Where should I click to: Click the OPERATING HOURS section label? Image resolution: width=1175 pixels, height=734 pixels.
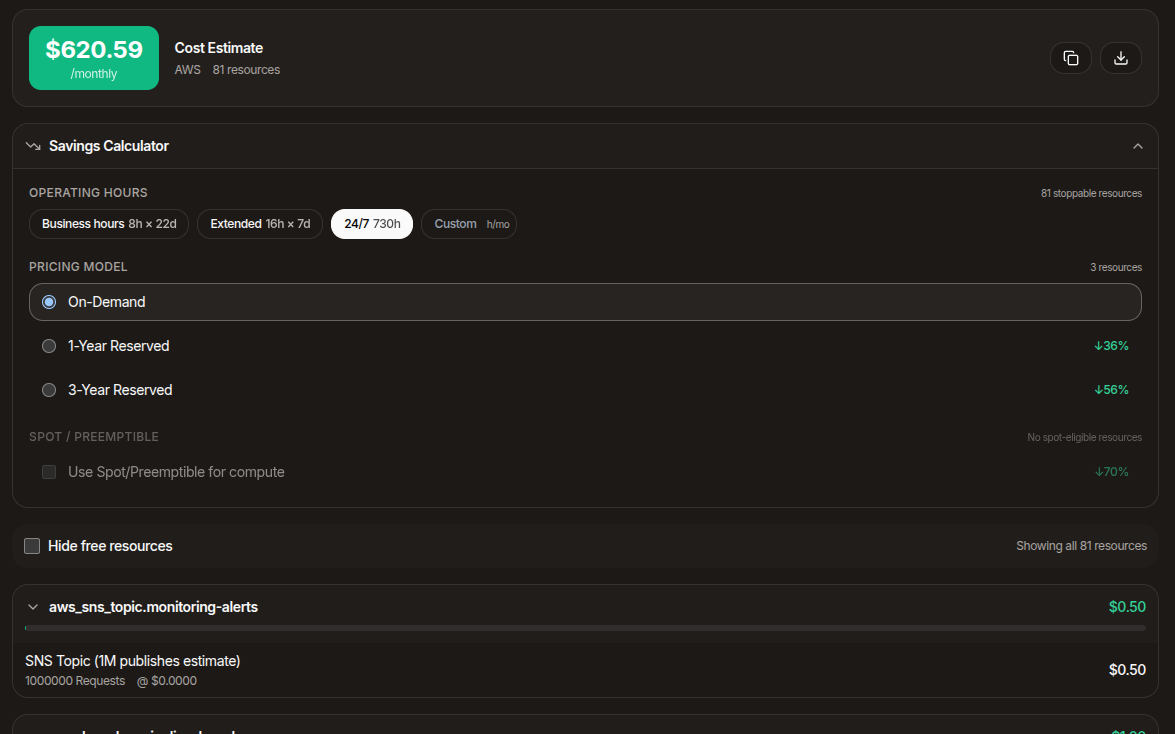click(x=88, y=193)
